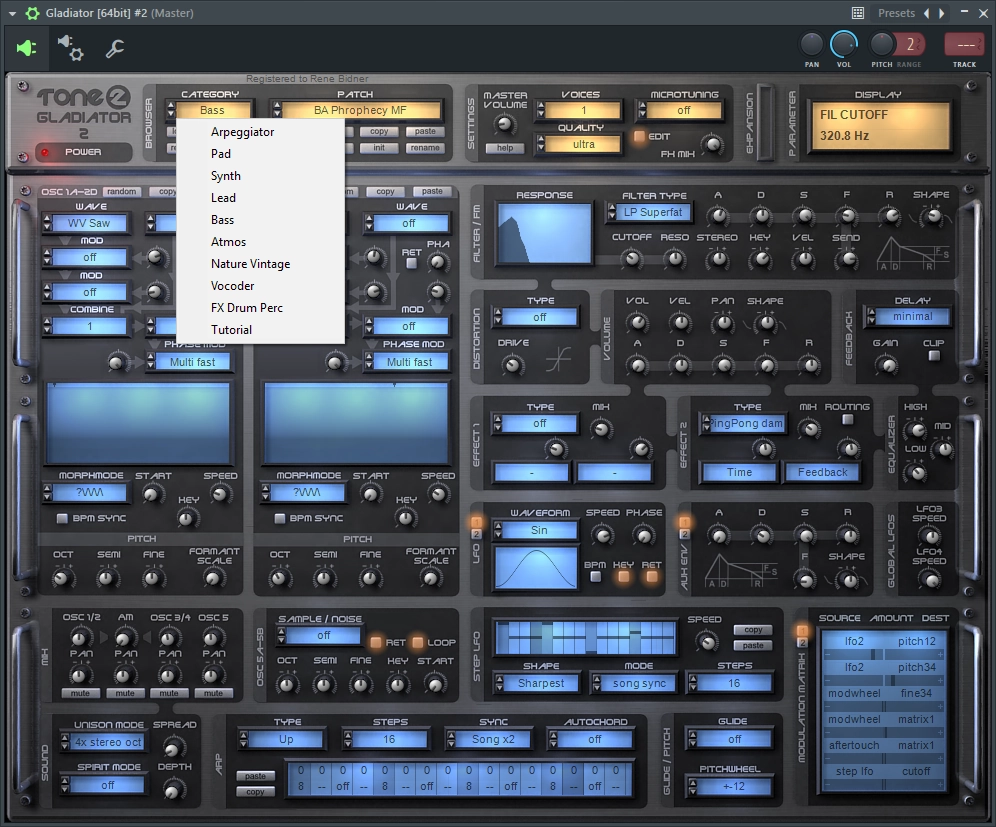The image size is (996, 827).
Task: Open the UNISON MODE 4x stereo oct dropdown
Action: [x=104, y=742]
